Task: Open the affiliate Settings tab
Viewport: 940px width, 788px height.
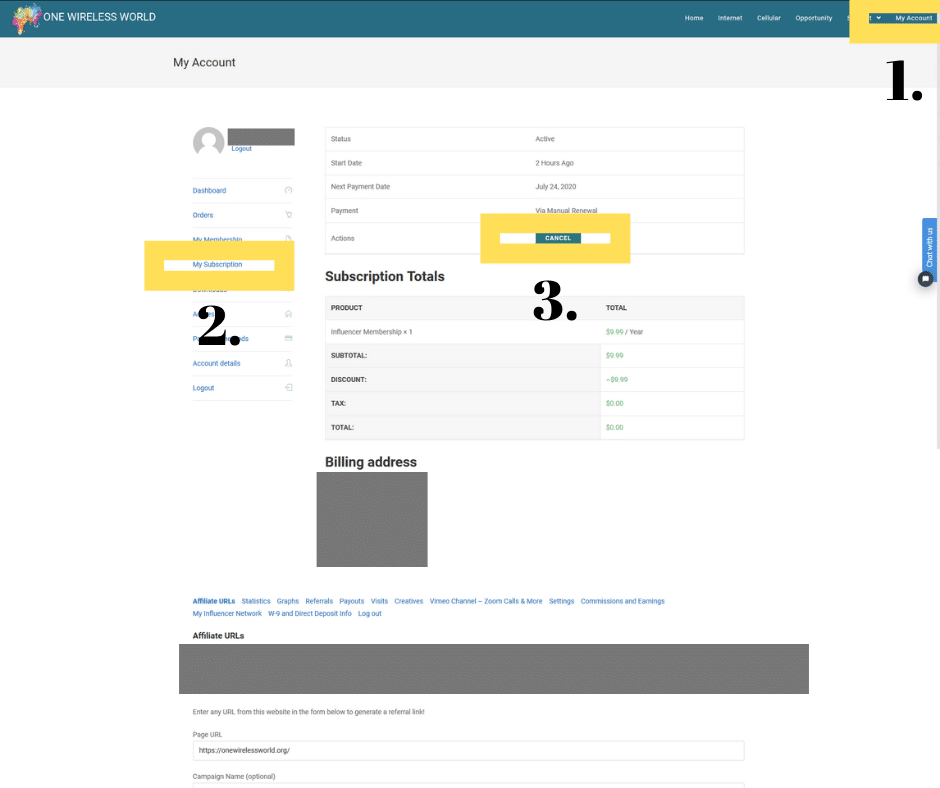Action: (562, 601)
